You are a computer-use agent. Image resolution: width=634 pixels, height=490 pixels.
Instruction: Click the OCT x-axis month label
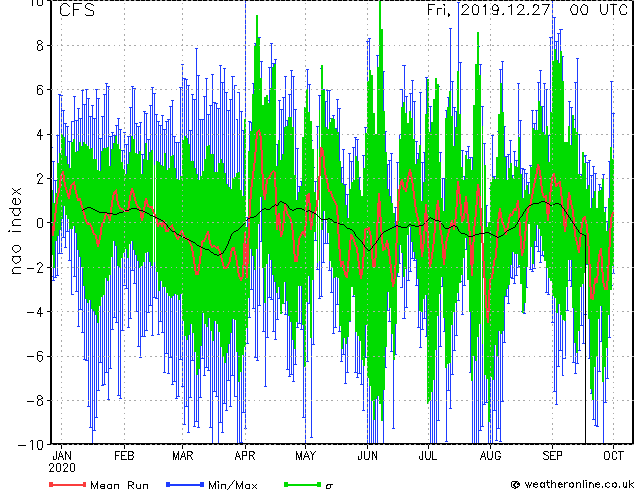click(x=613, y=456)
